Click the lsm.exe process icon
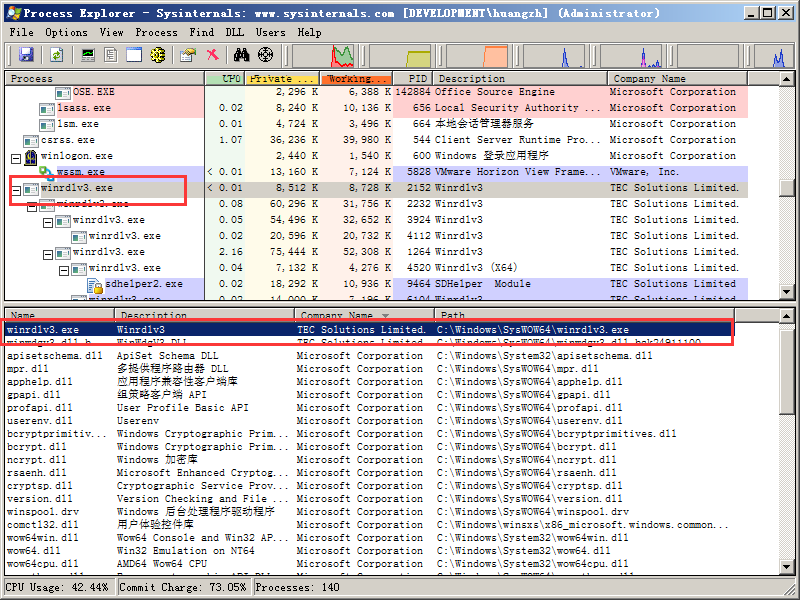This screenshot has width=800, height=600. coord(47,126)
